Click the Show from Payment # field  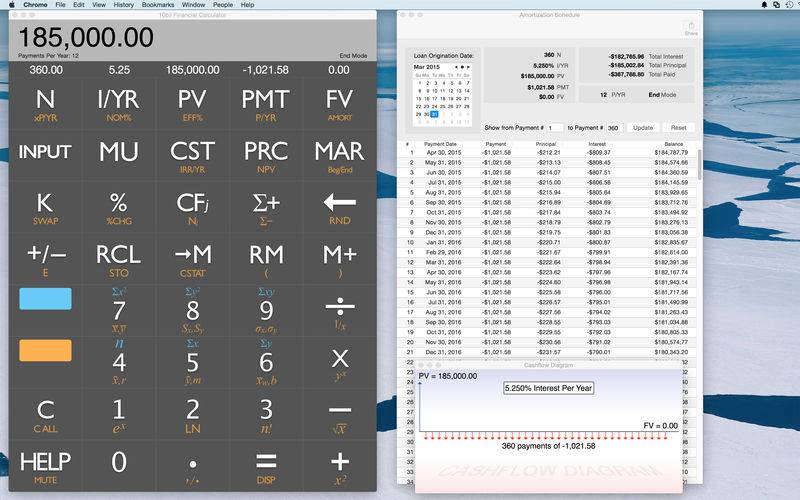coord(555,128)
